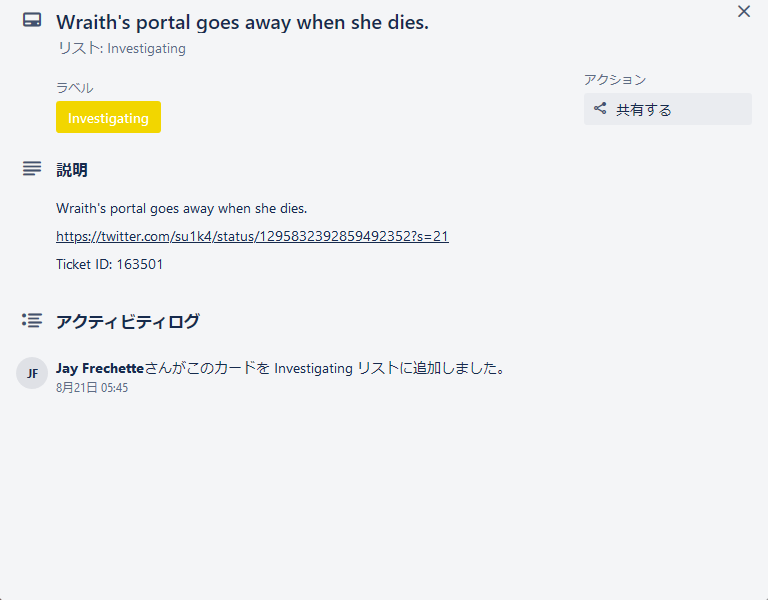Click the 8月21日 05:45 timestamp
This screenshot has width=768, height=600.
pyautogui.click(x=92, y=388)
